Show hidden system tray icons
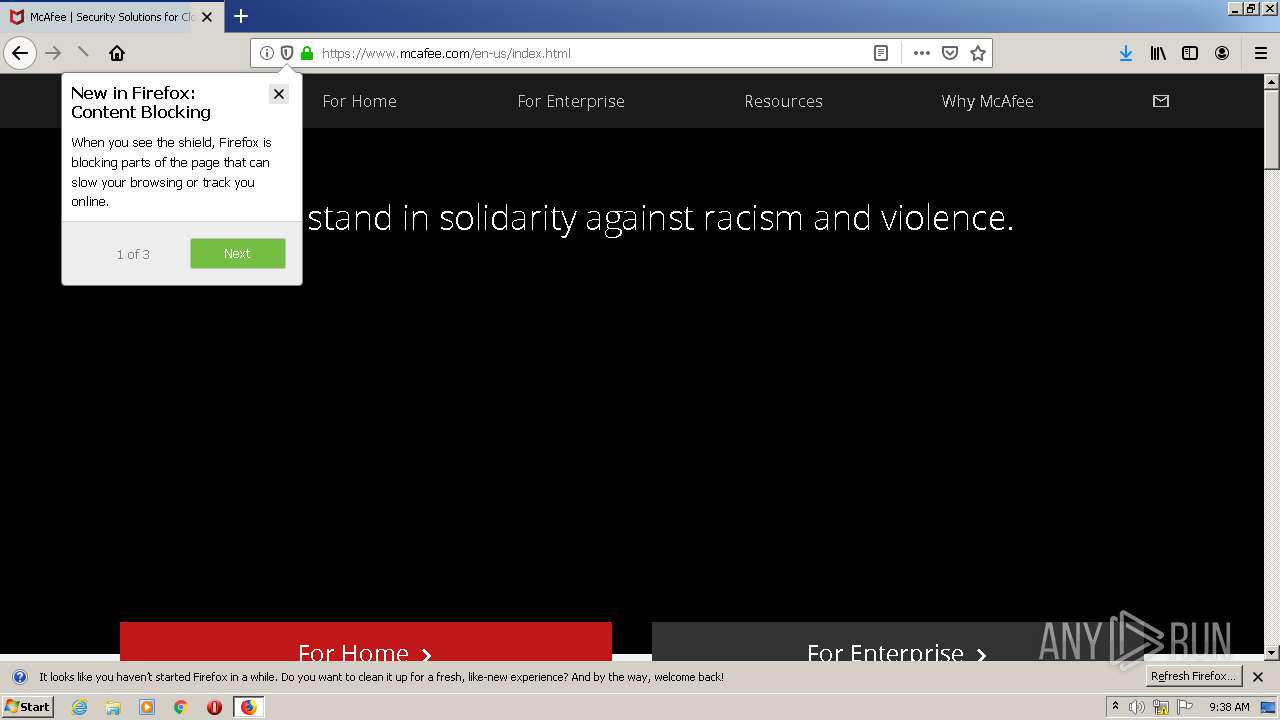1280x720 pixels. point(1115,706)
